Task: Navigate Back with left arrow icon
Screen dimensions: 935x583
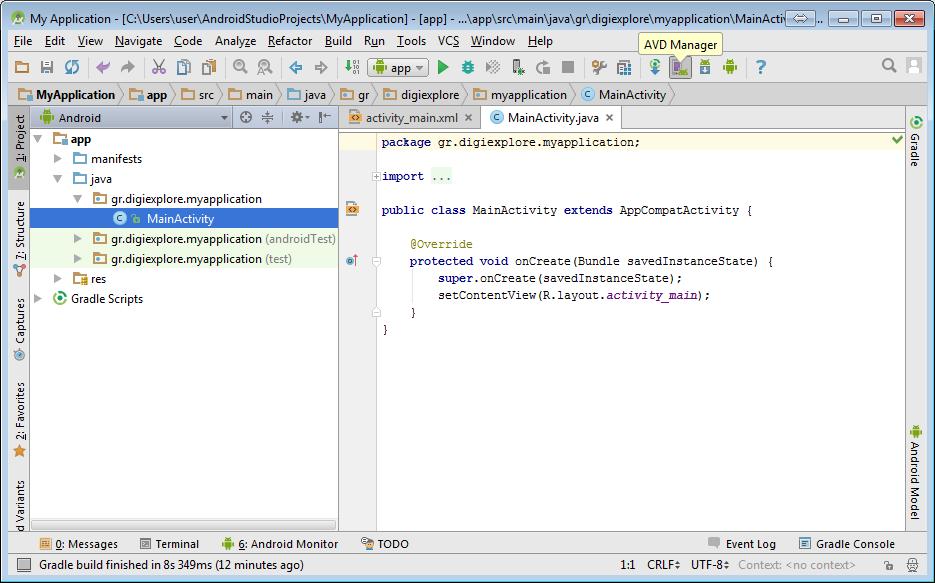Action: point(296,67)
